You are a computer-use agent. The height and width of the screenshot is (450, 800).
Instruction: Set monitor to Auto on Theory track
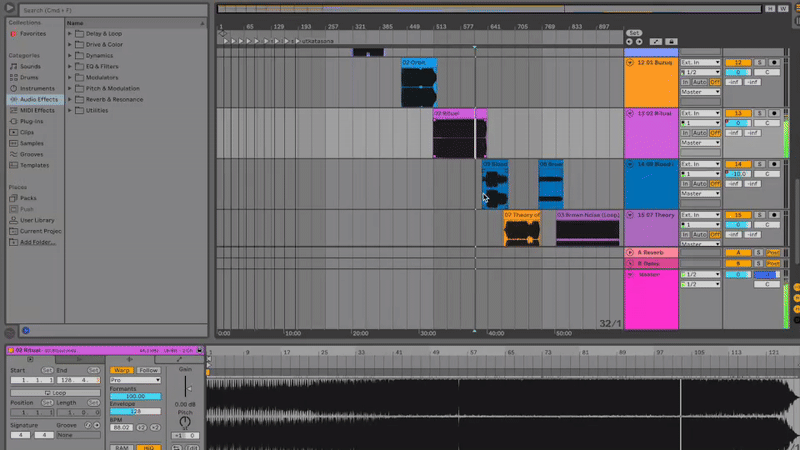click(x=699, y=235)
